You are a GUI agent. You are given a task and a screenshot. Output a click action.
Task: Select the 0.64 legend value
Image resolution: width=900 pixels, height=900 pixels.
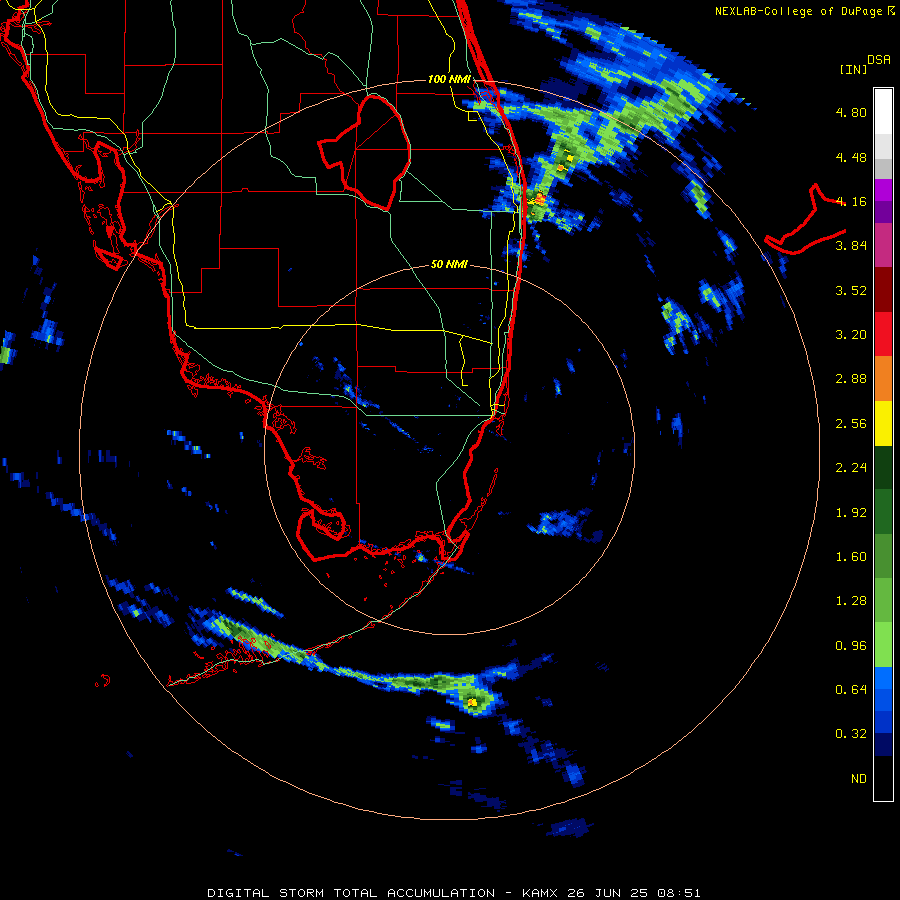coord(851,690)
